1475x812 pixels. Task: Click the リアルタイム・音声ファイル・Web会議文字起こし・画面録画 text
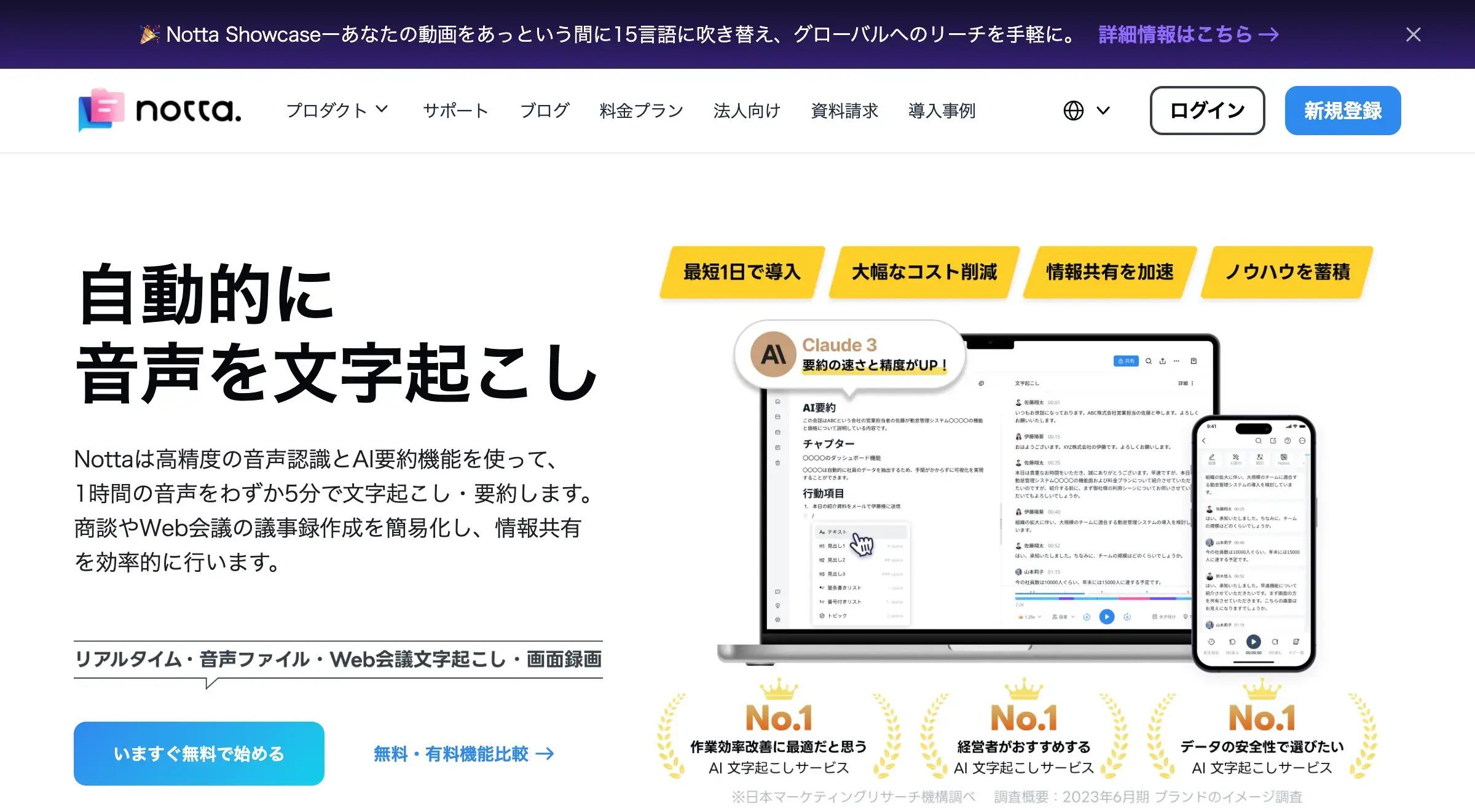[x=338, y=659]
